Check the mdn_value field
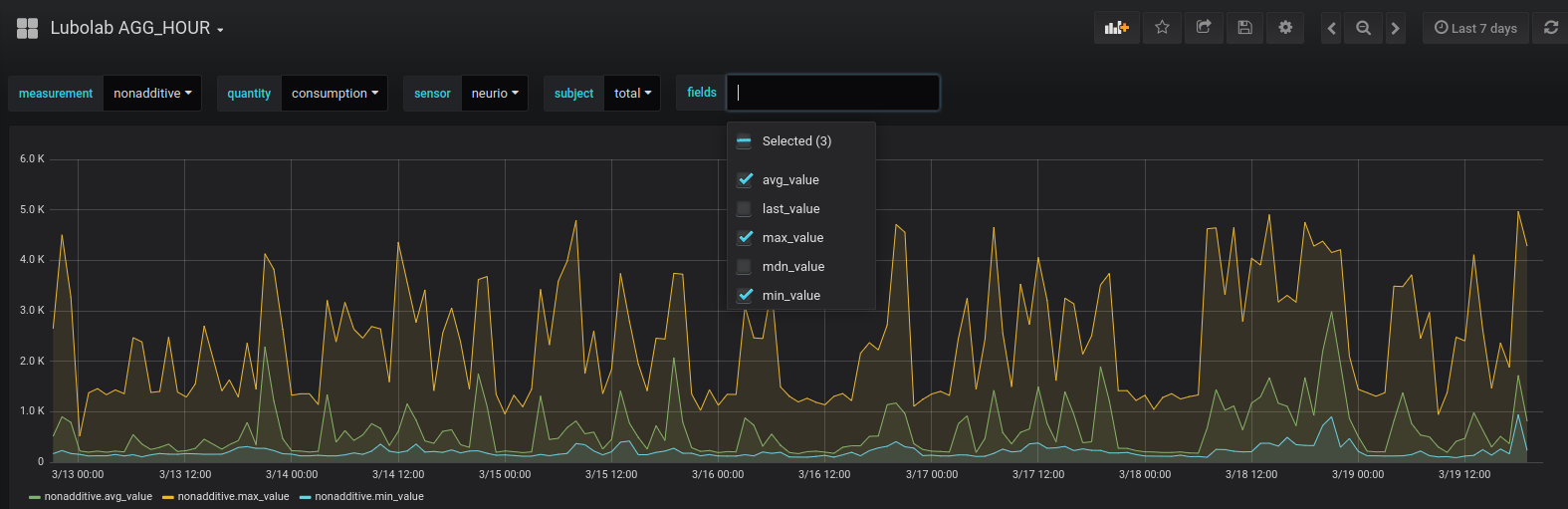1568x509 pixels. point(744,266)
